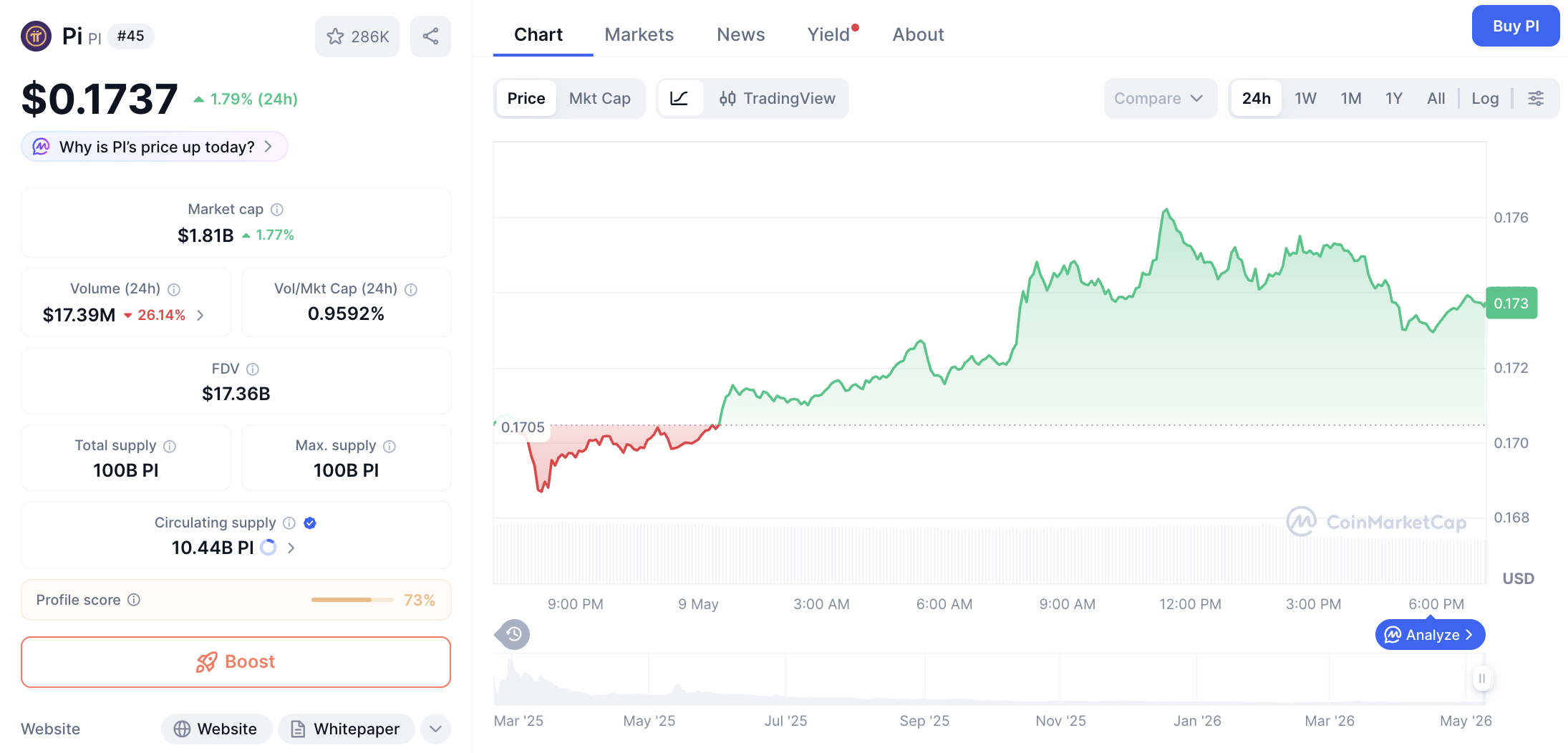1568x753 pixels.
Task: Click the Volume (24h) info icon
Action: click(x=174, y=289)
